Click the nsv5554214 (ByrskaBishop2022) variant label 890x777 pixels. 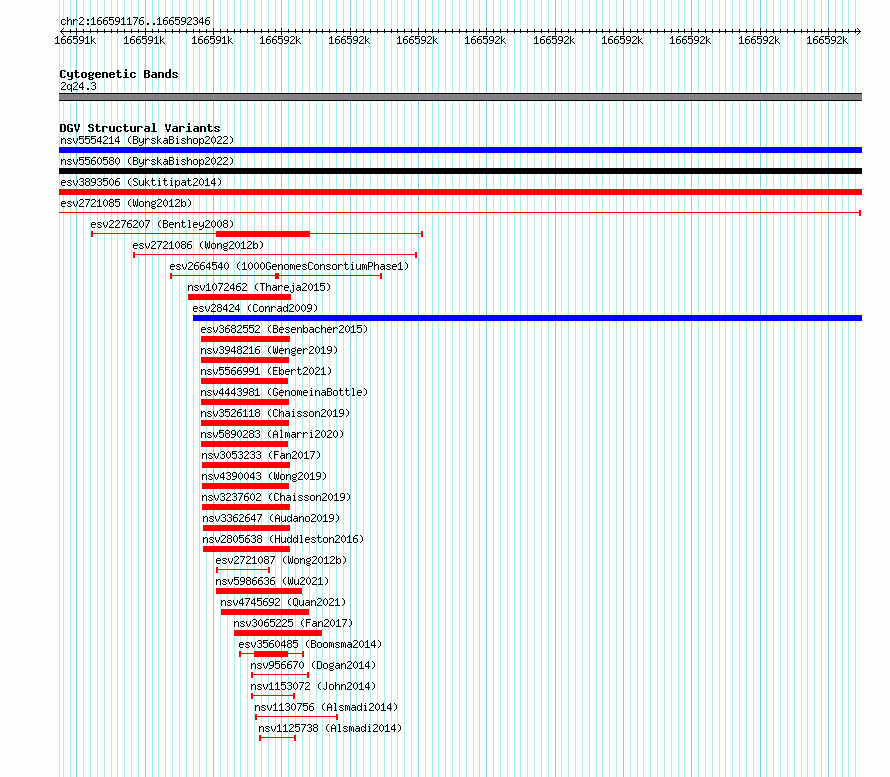point(147,140)
